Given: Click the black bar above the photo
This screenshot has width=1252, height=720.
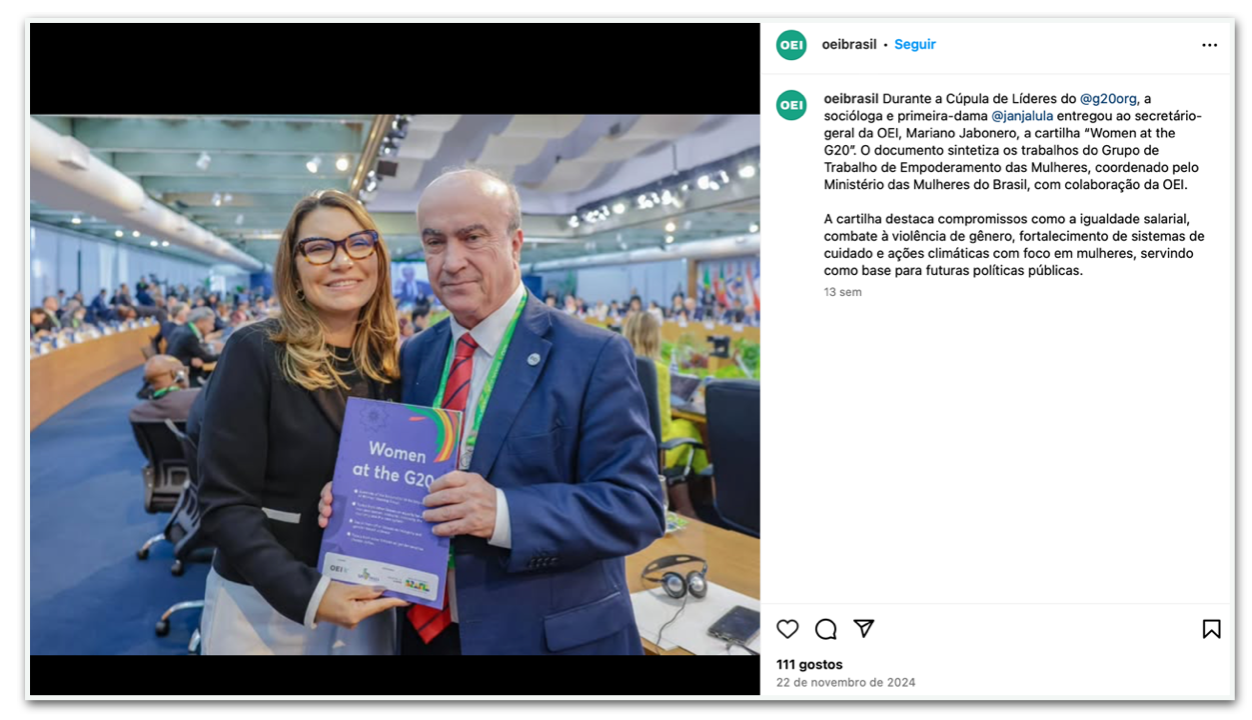Looking at the screenshot, I should point(395,69).
